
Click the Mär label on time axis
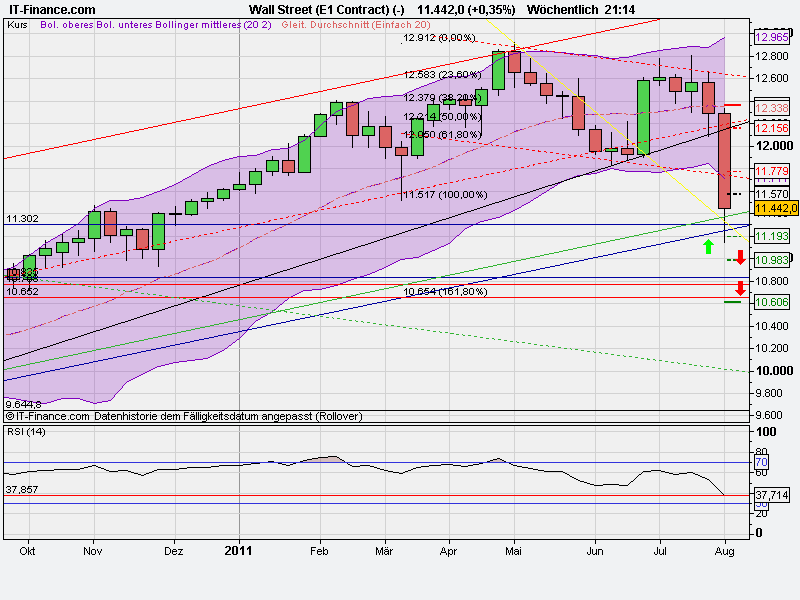pos(384,552)
